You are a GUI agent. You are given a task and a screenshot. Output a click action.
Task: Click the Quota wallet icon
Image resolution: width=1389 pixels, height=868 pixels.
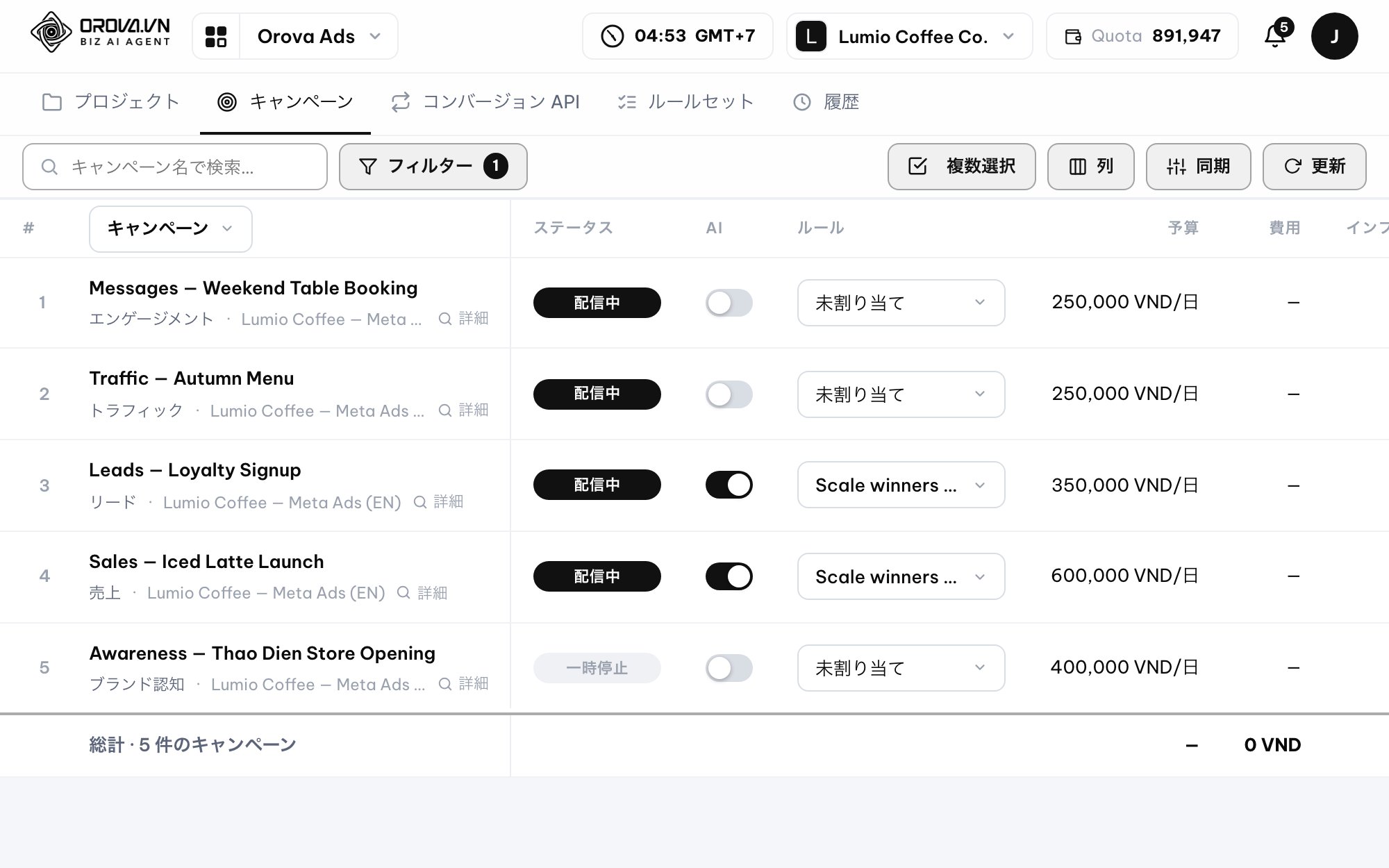pyautogui.click(x=1073, y=37)
